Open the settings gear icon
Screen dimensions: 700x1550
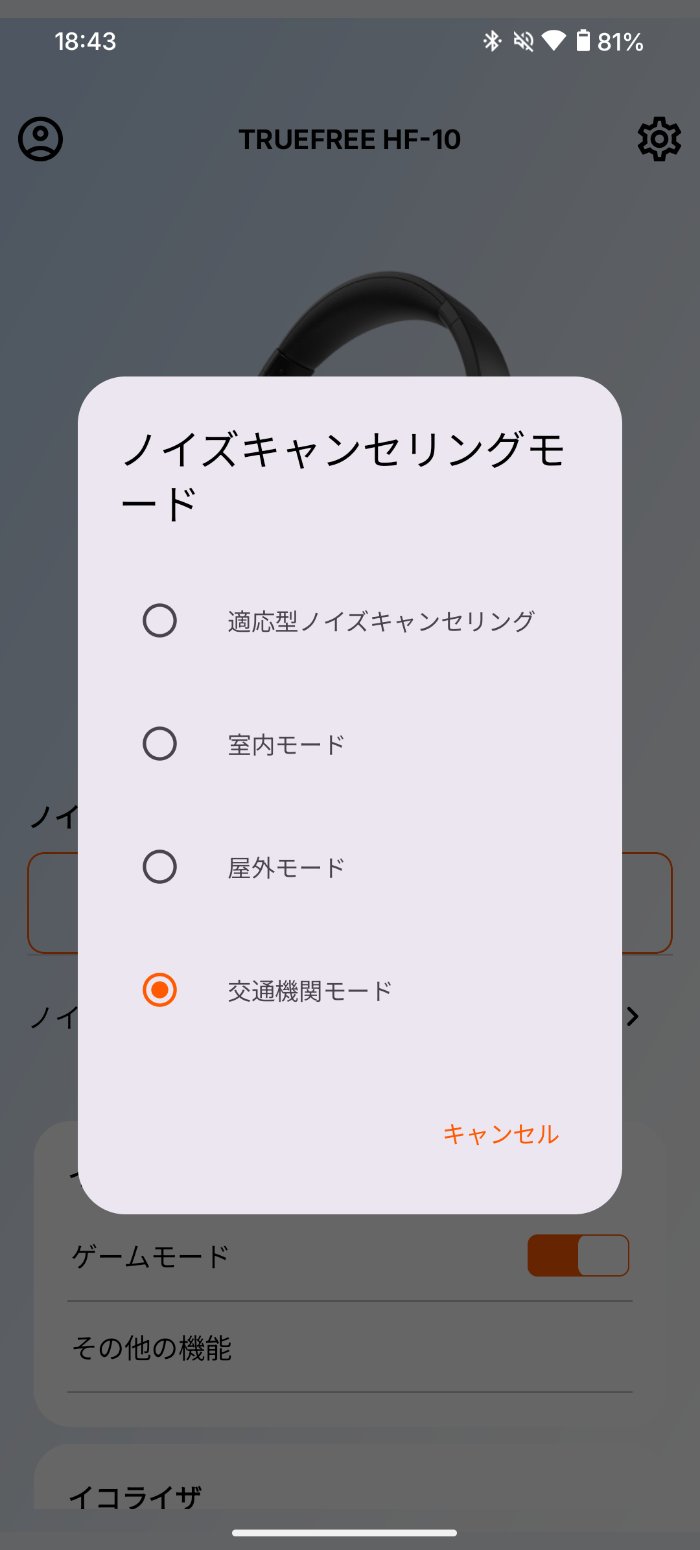(659, 139)
